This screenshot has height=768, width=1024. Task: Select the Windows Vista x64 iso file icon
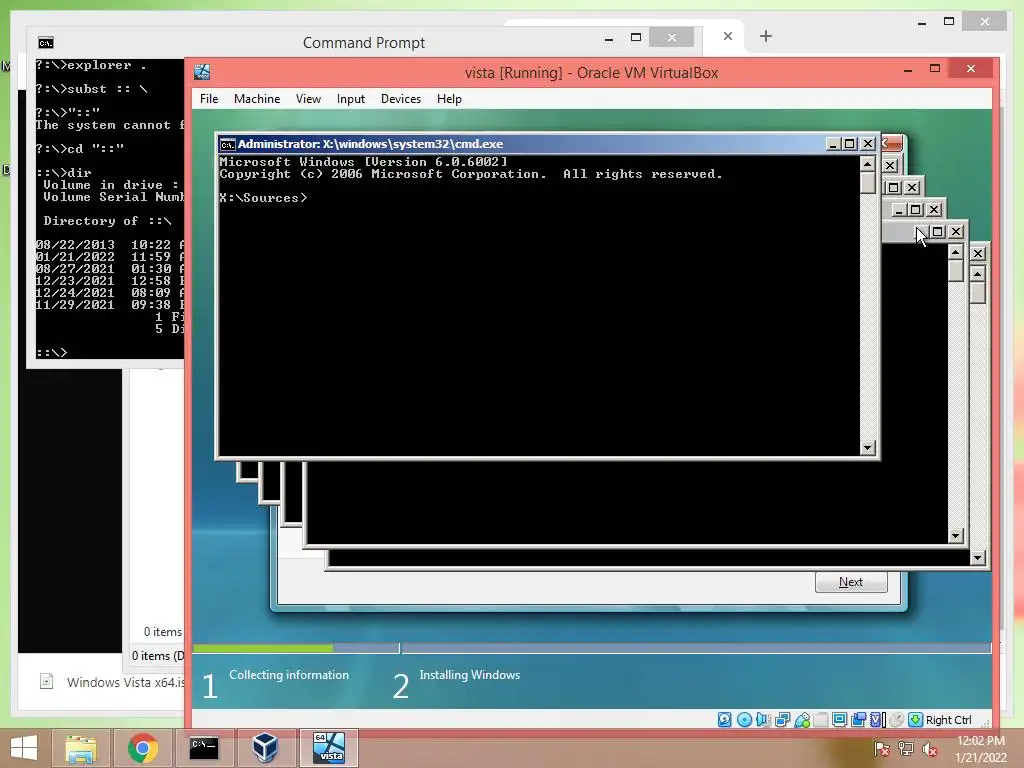coord(46,682)
